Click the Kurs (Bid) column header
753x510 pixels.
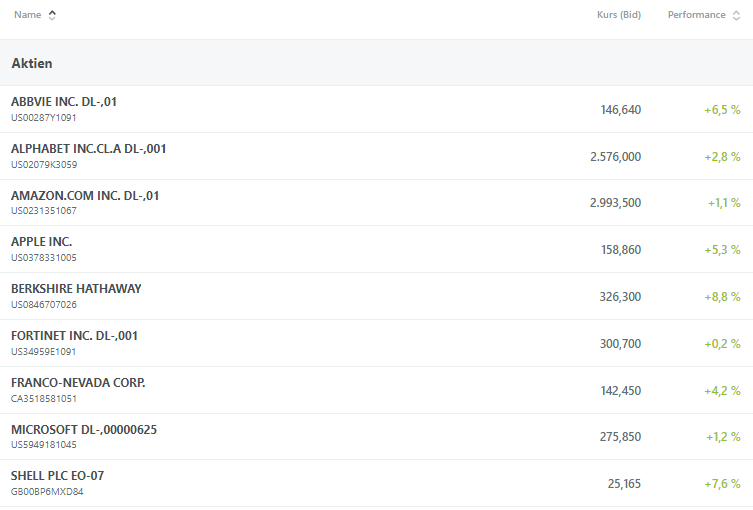619,15
